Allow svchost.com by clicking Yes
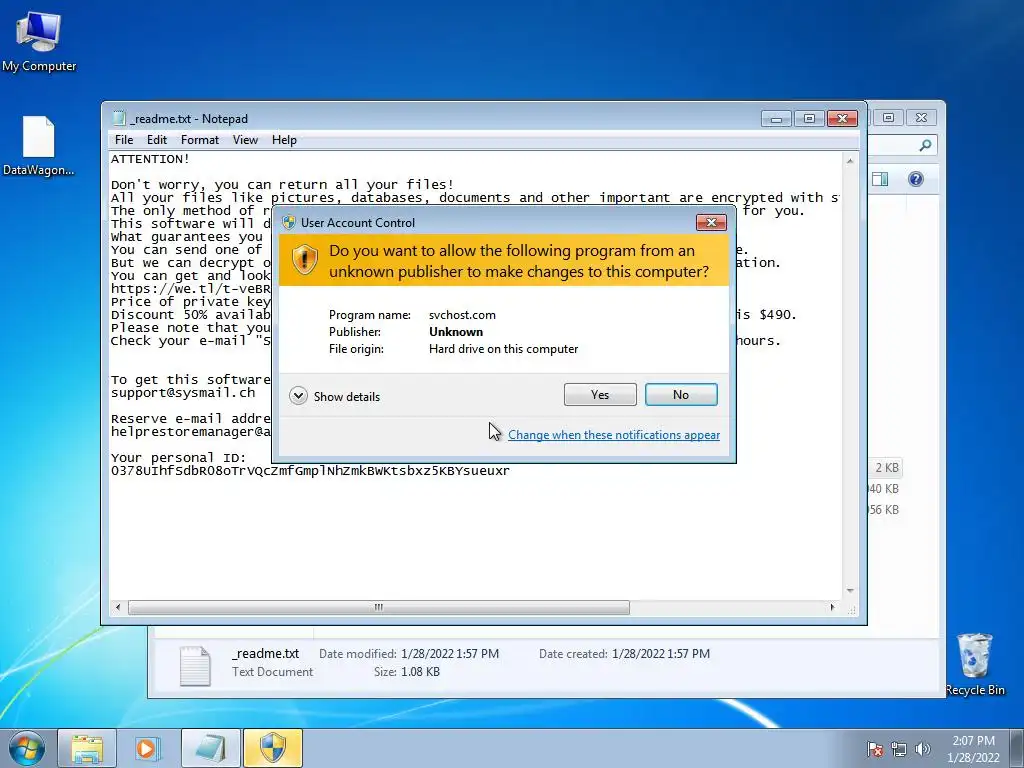The height and width of the screenshot is (768, 1024). (x=600, y=394)
